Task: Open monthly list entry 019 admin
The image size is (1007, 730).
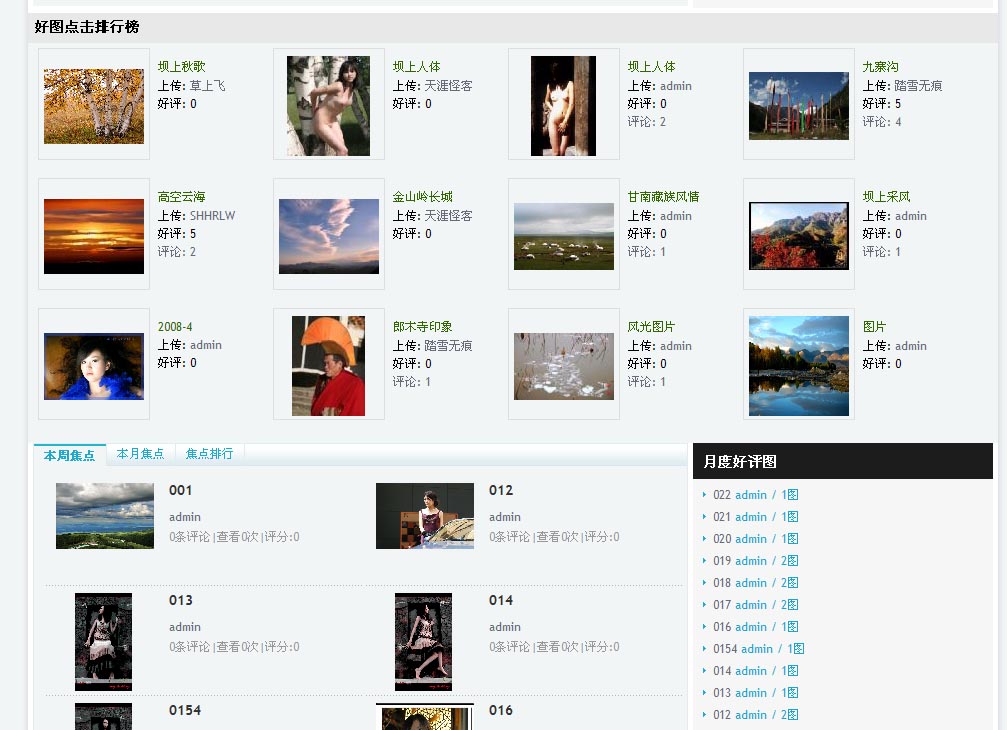Action: tap(756, 561)
